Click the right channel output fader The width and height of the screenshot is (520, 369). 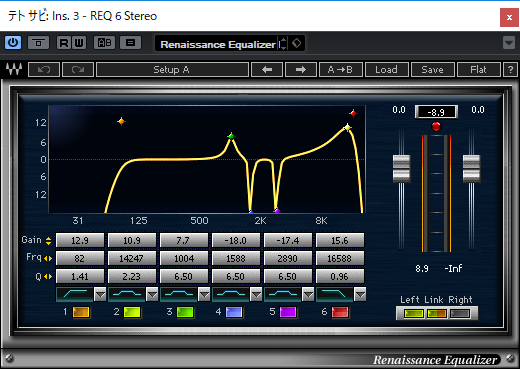point(471,169)
